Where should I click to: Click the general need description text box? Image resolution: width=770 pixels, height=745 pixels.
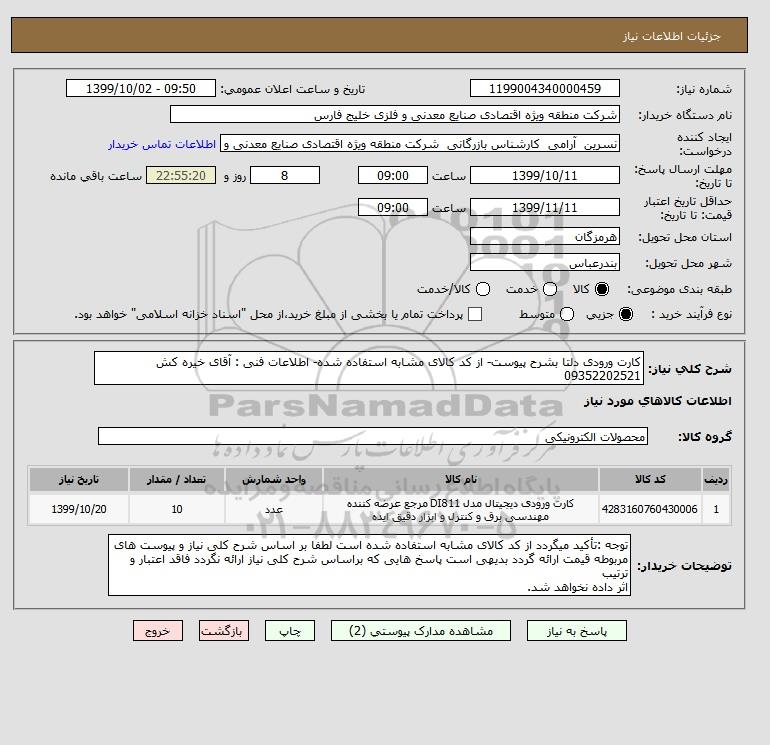pyautogui.click(x=369, y=368)
